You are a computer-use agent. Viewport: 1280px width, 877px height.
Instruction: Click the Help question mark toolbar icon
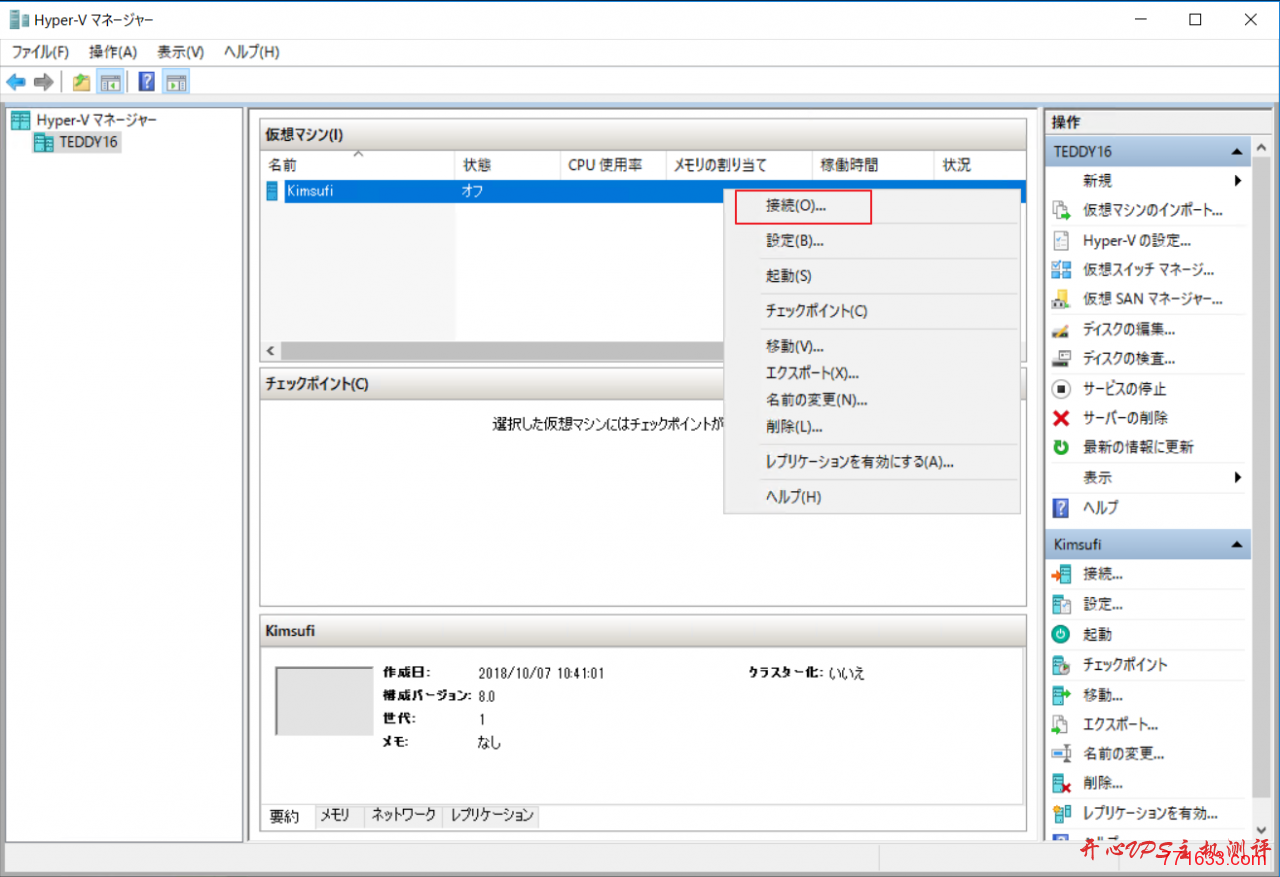pyautogui.click(x=146, y=81)
